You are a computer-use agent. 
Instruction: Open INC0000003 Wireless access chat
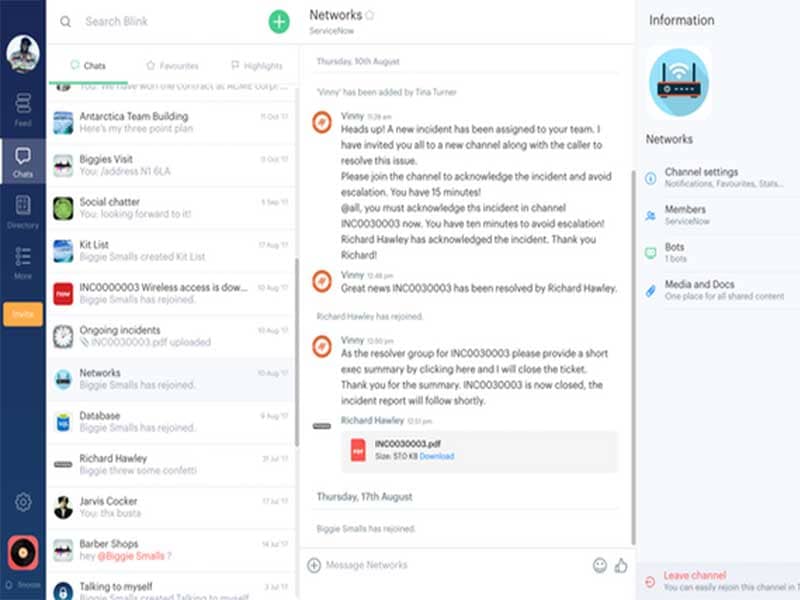pos(171,294)
